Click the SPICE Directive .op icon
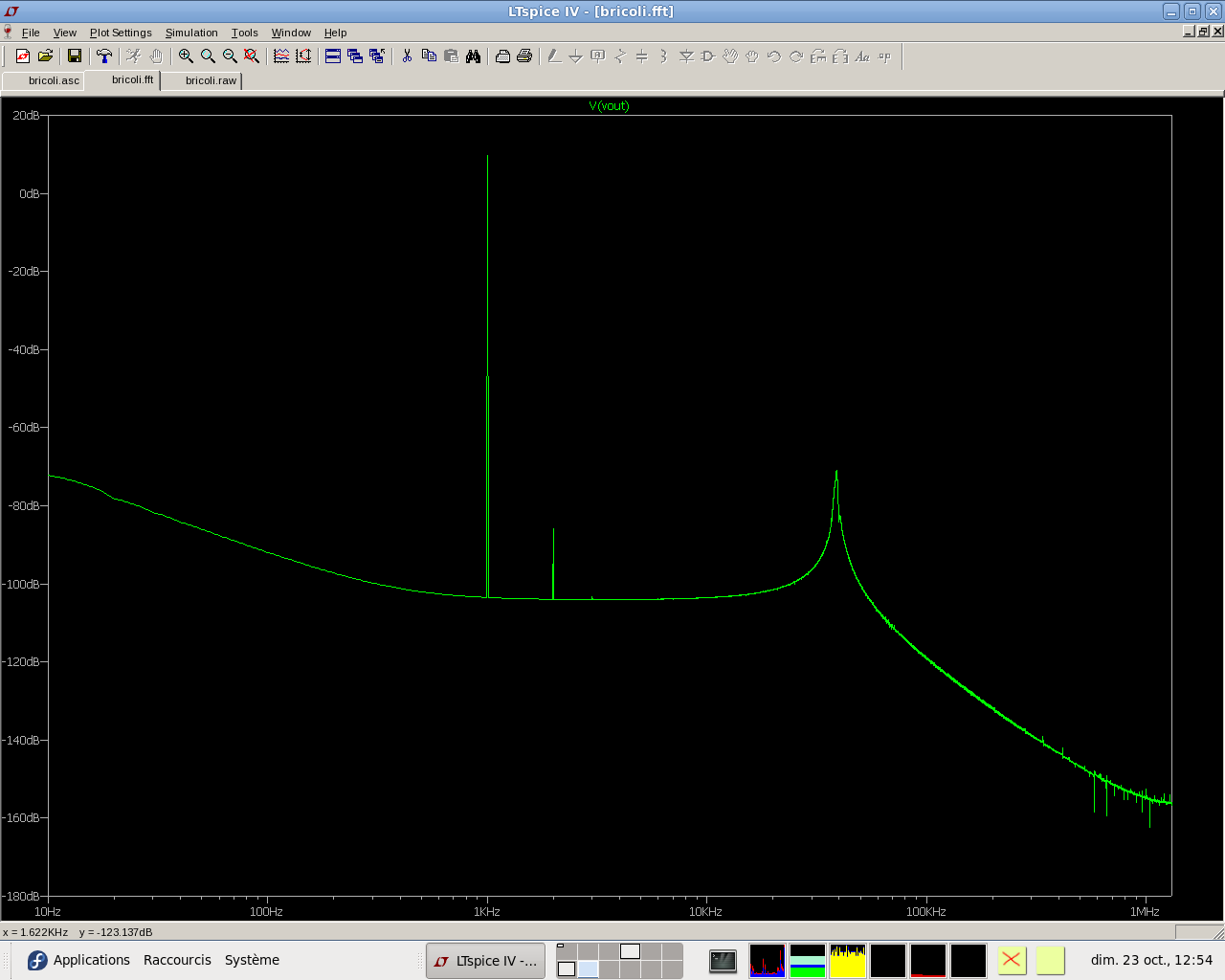This screenshot has width=1225, height=980. pos(884,56)
